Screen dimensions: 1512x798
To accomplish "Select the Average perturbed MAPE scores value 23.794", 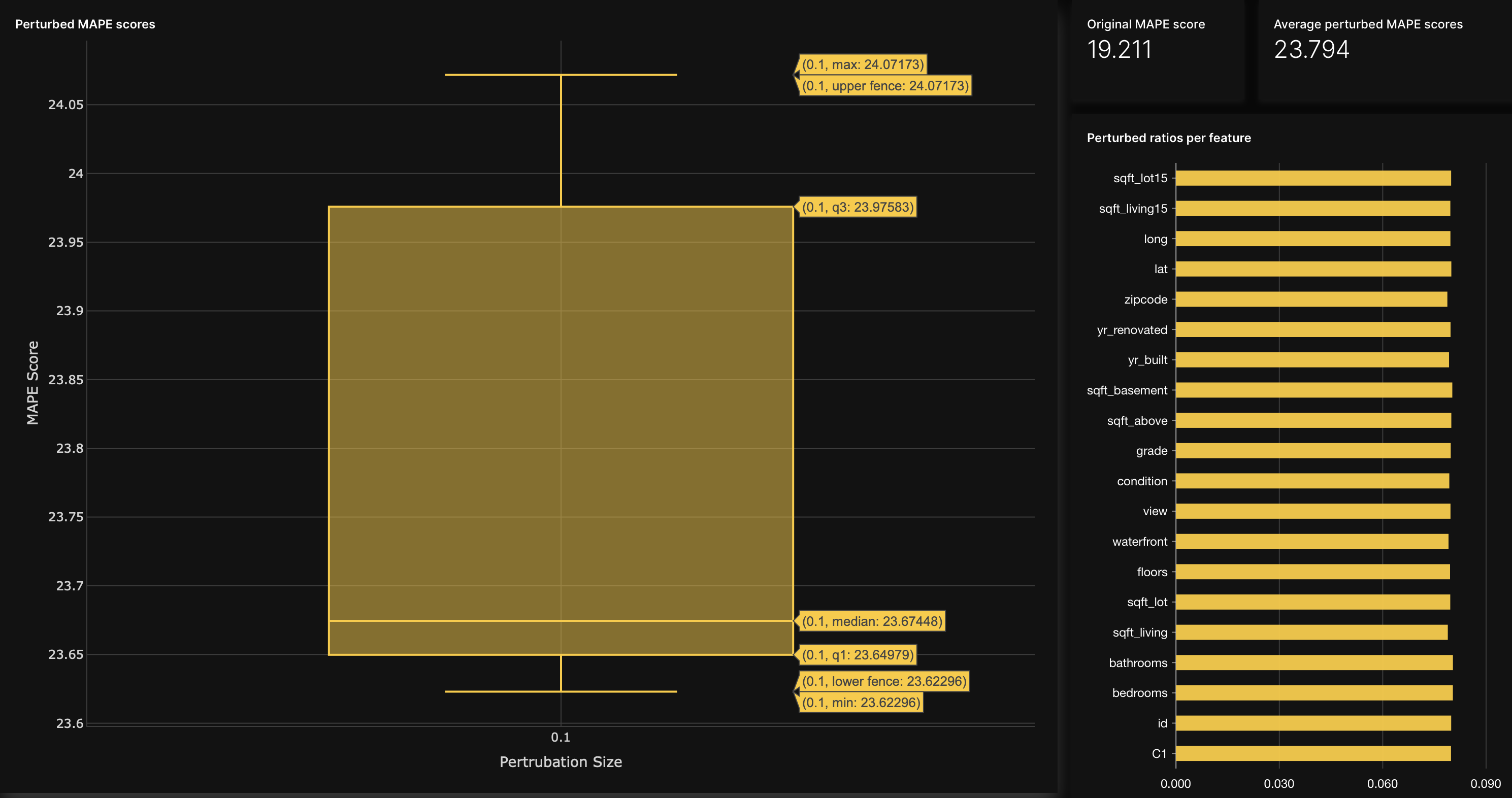I will point(1312,50).
